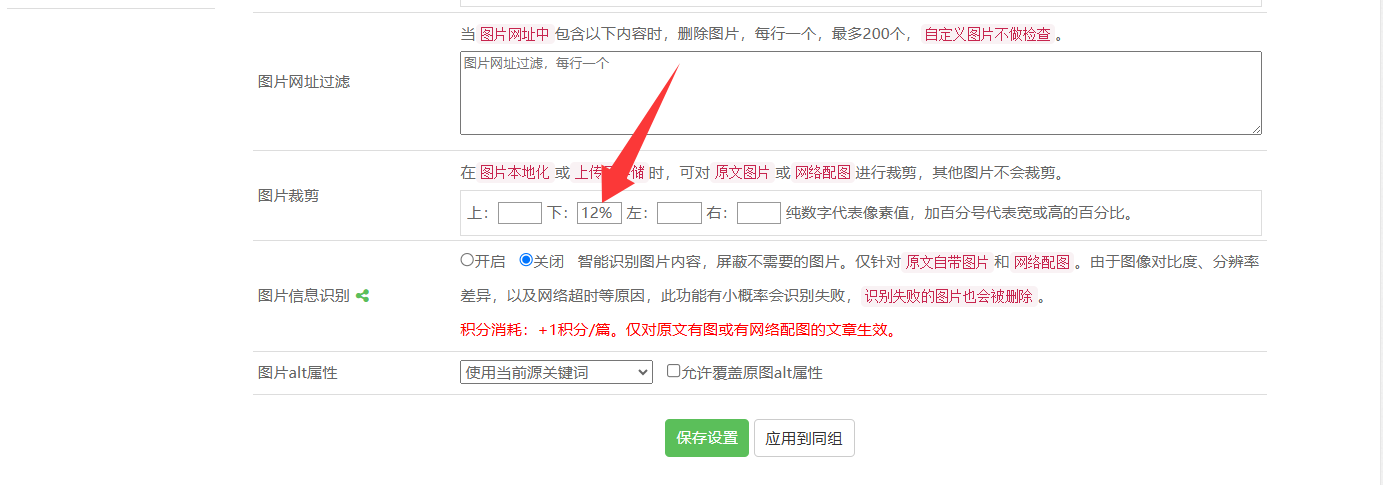Viewport: 1383px width, 485px height.
Task: Select the 关闭 radio button
Action: [x=526, y=260]
